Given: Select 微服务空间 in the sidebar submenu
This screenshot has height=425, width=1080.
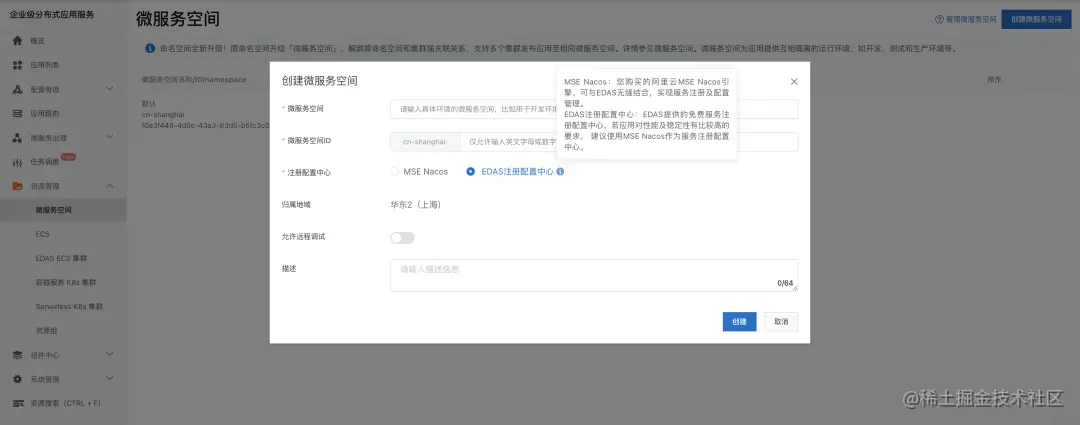Looking at the screenshot, I should click(54, 210).
